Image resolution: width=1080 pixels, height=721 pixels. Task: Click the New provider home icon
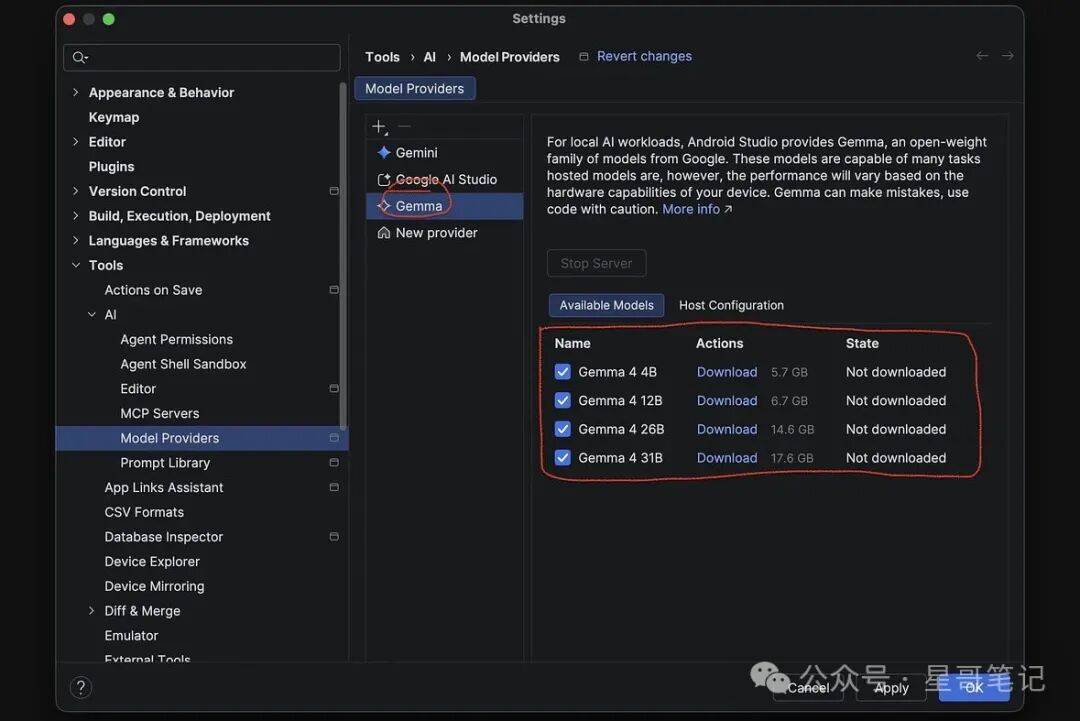point(384,233)
